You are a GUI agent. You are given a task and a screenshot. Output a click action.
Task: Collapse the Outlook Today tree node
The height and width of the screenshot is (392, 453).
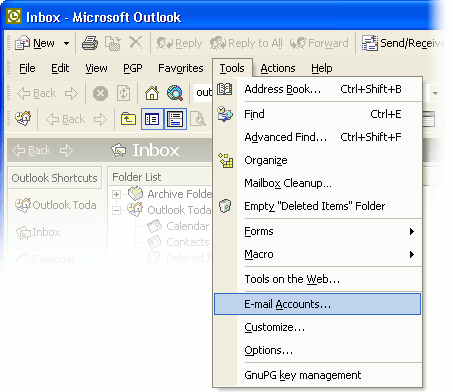(116, 210)
